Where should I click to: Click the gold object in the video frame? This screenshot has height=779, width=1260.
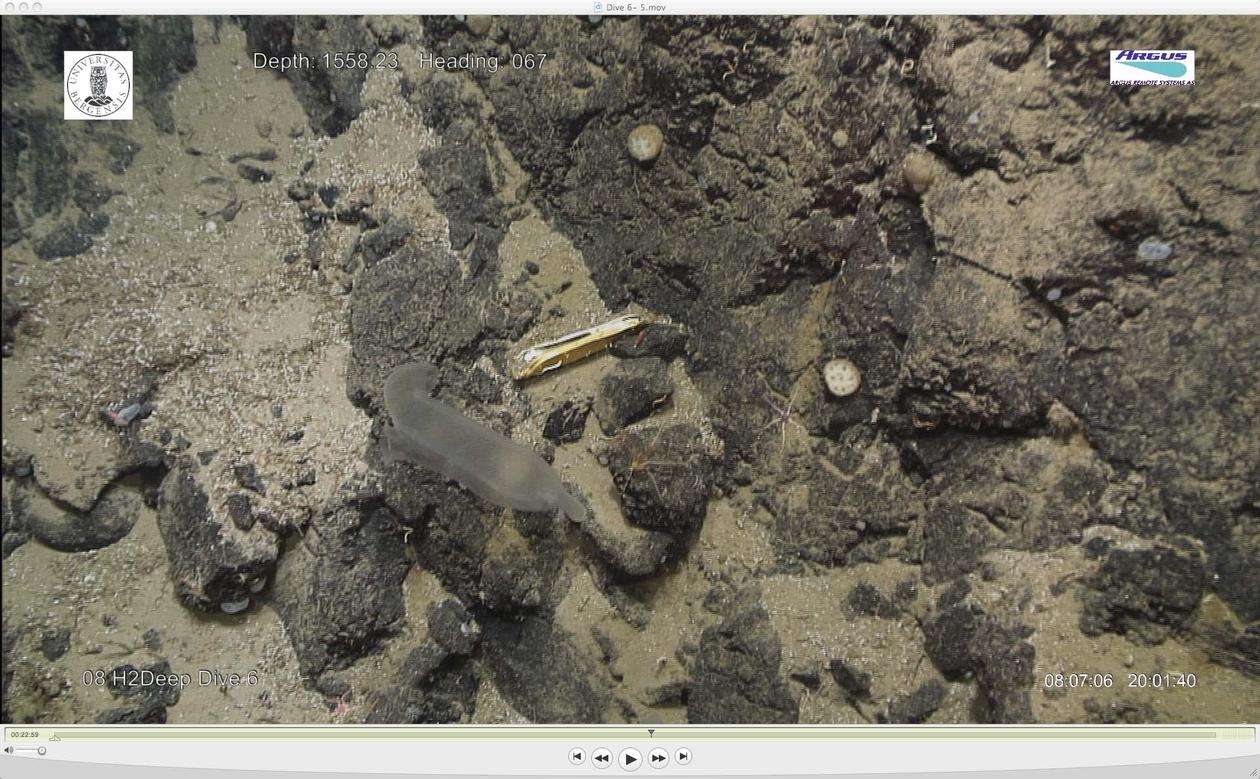(x=578, y=345)
